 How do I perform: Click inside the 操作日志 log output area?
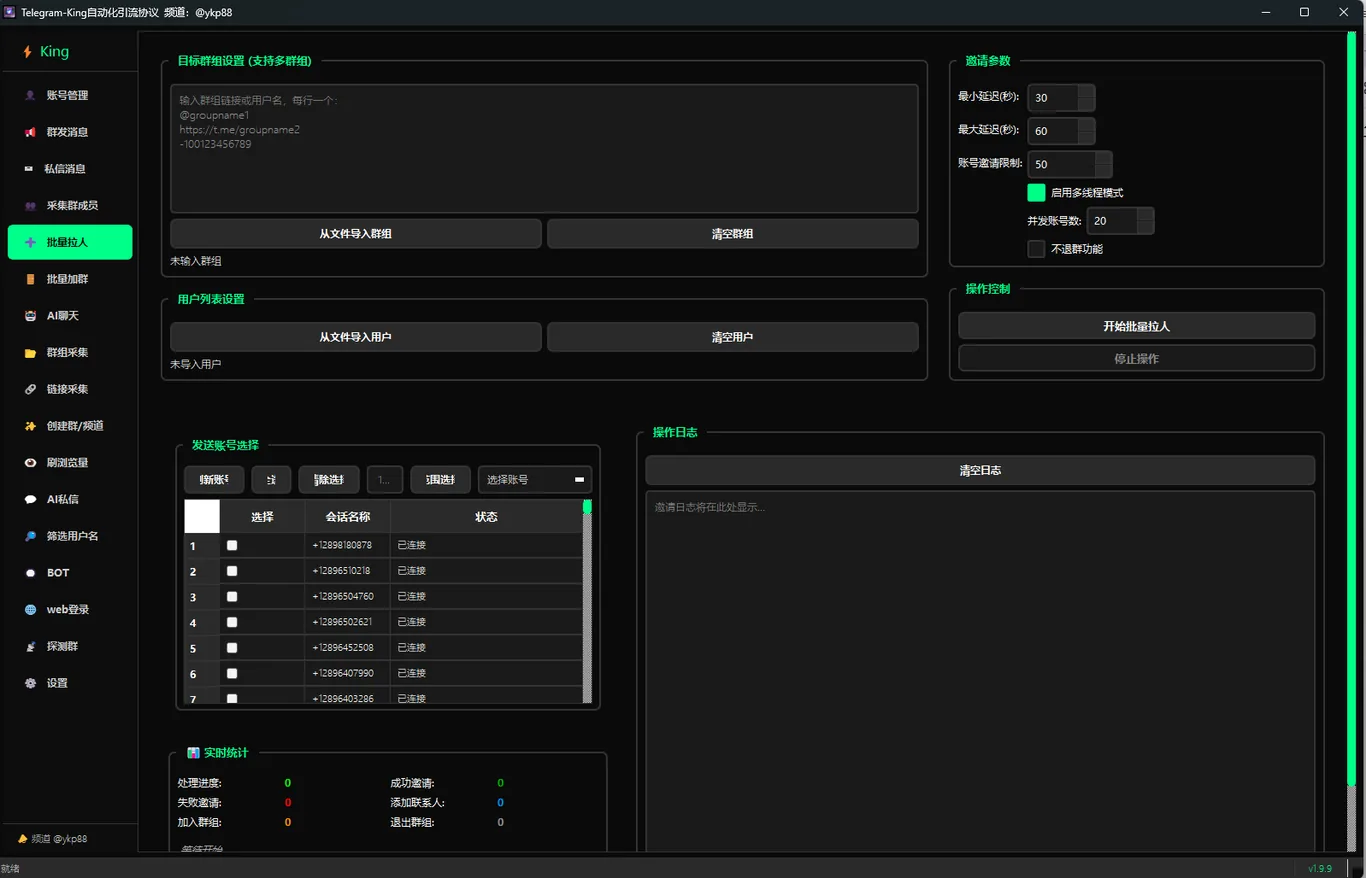[980, 672]
